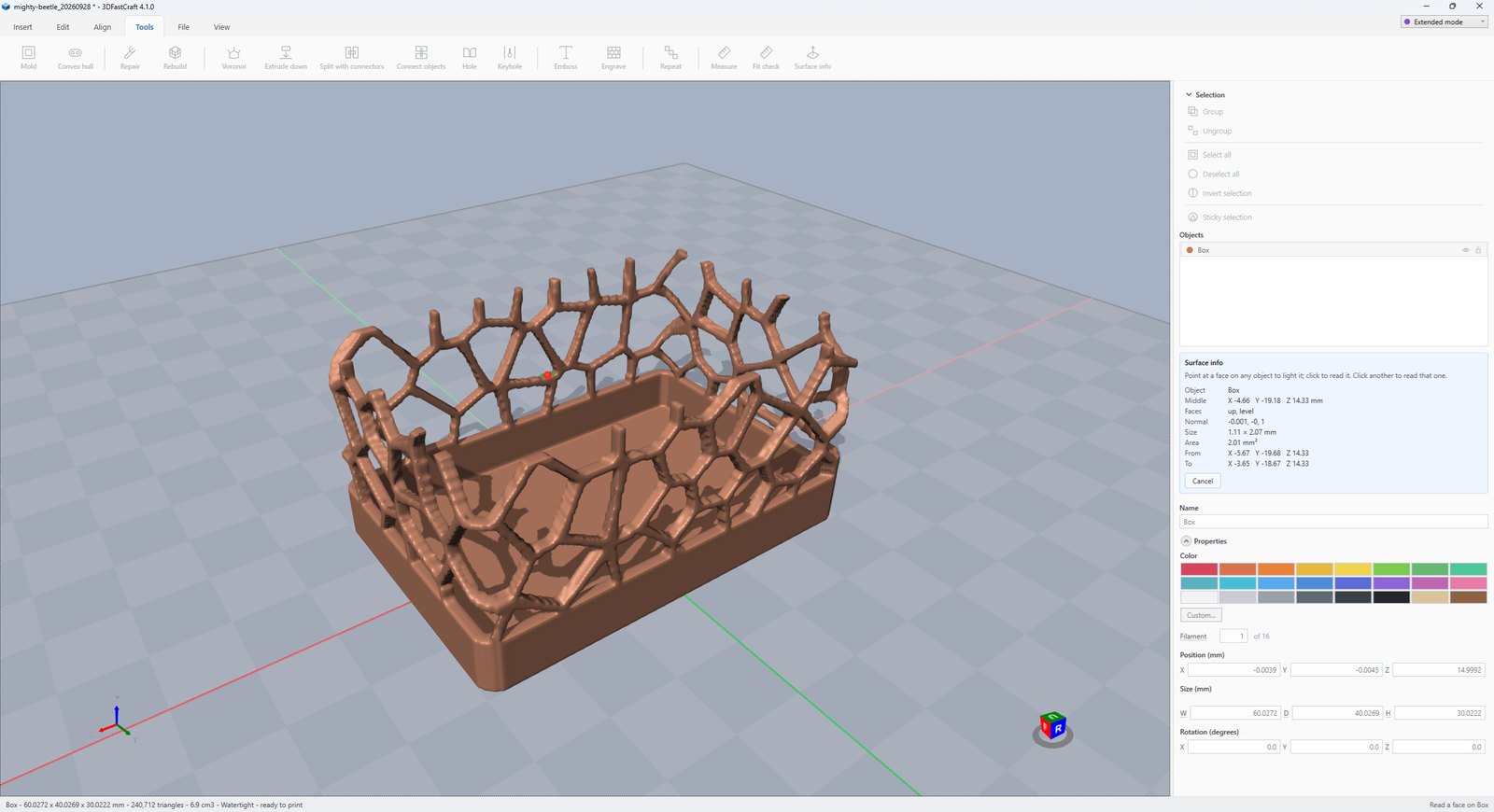Run the Fit check tool
The image size is (1494, 812).
pos(766,58)
